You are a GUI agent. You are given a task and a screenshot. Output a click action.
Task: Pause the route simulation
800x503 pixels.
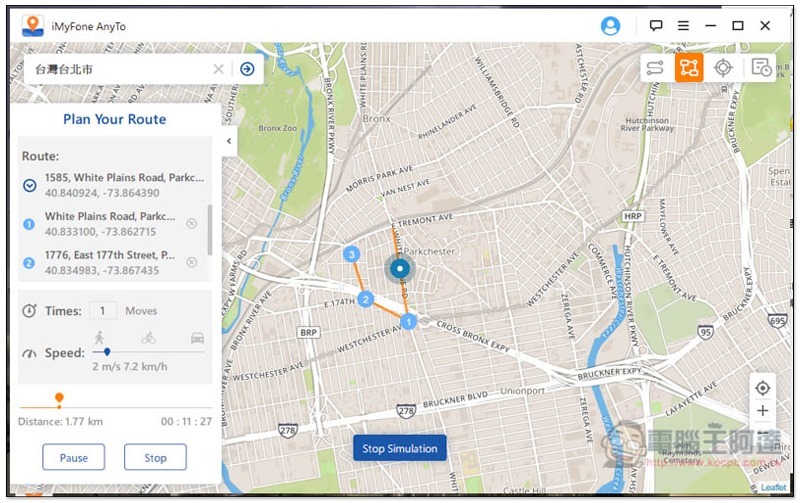[73, 457]
